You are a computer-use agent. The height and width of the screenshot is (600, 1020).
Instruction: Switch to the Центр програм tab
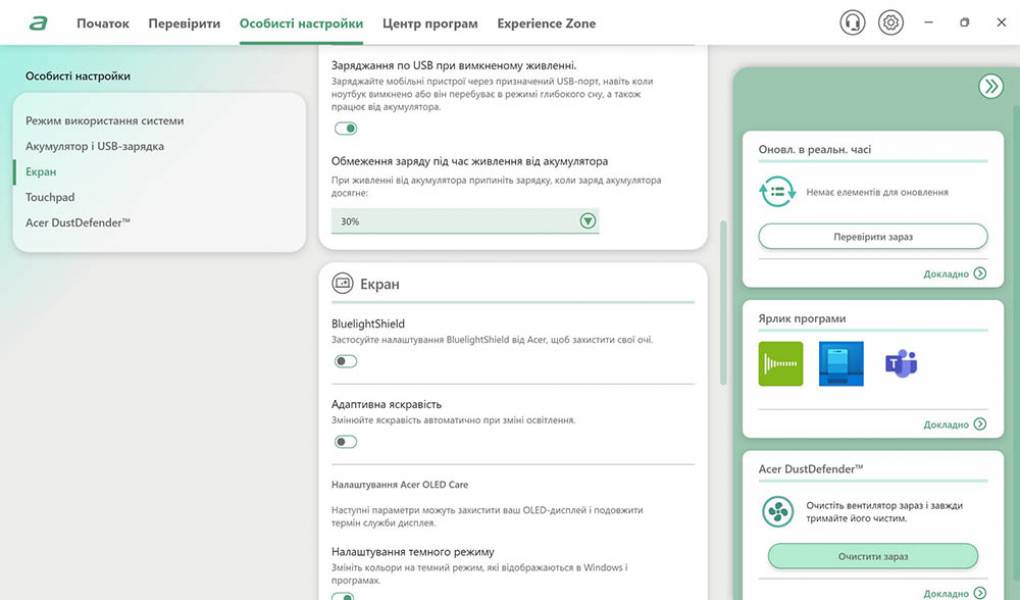pos(430,23)
